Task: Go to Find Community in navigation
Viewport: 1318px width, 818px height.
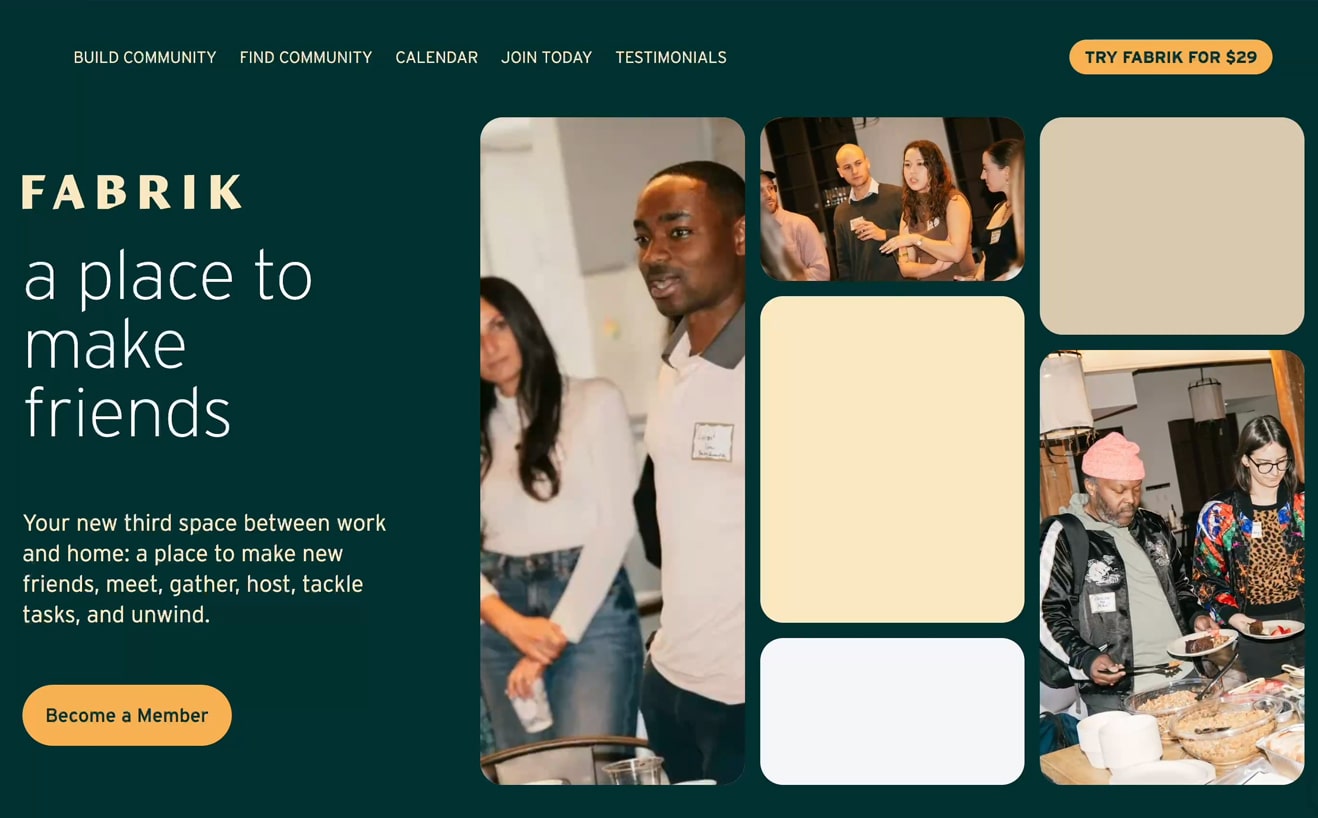Action: [306, 58]
